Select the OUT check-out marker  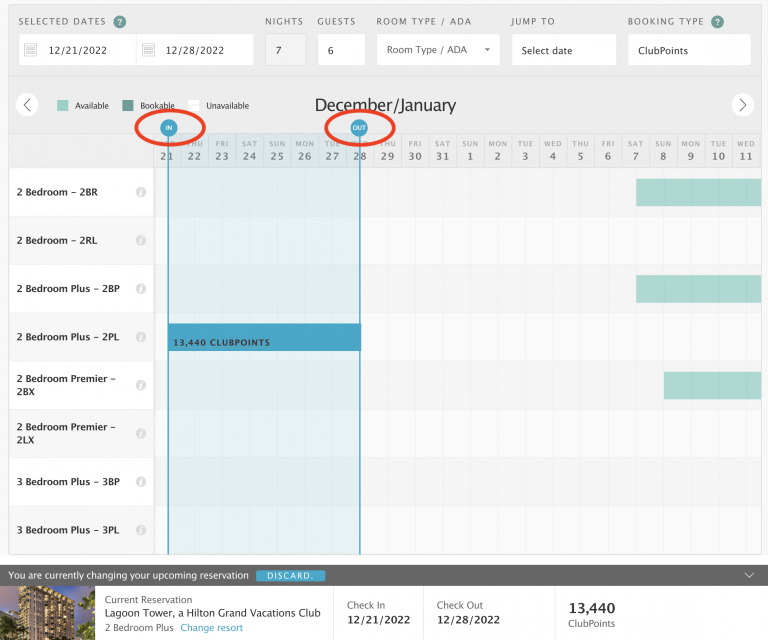click(359, 127)
